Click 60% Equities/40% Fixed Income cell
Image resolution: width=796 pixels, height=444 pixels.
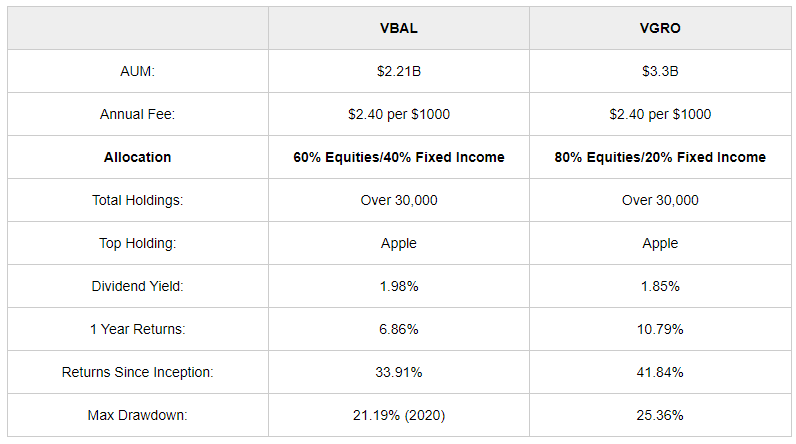[x=399, y=157]
